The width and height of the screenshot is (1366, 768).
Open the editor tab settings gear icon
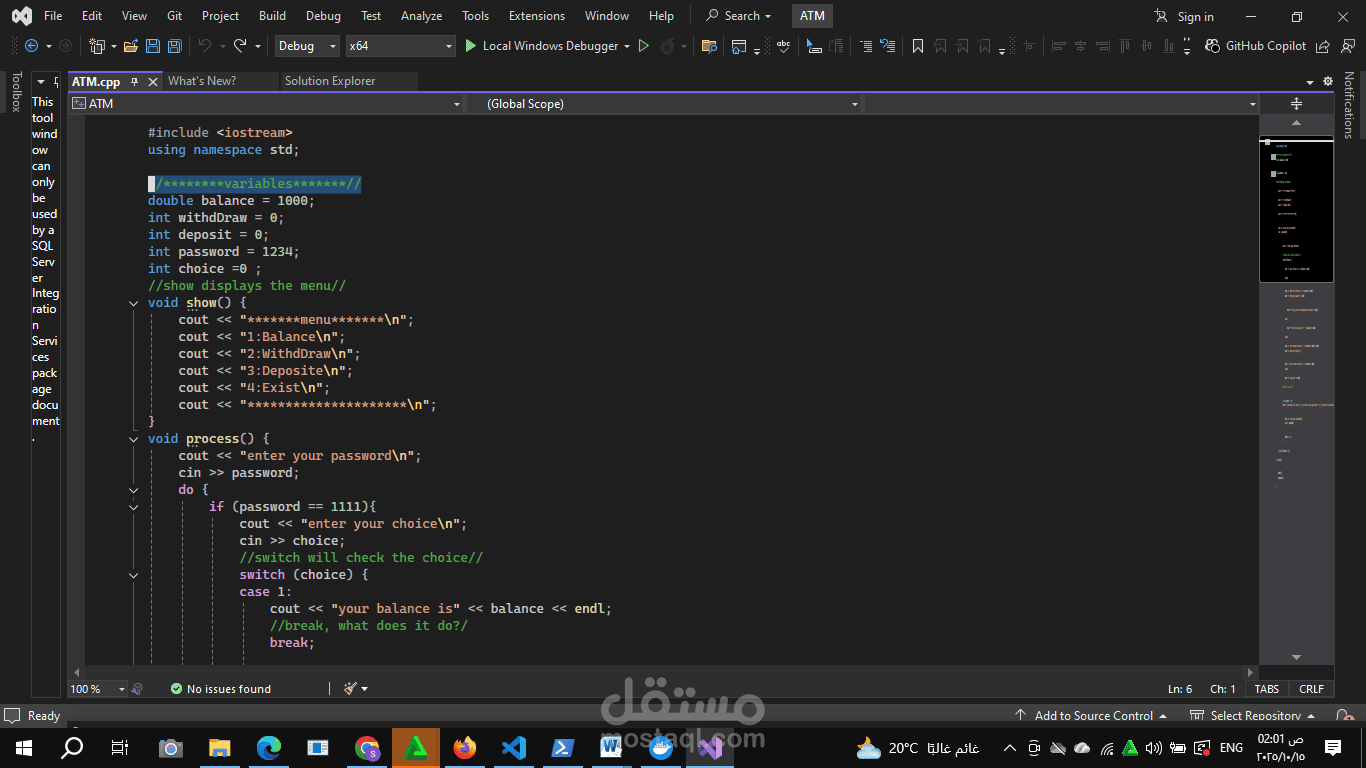click(x=1328, y=82)
